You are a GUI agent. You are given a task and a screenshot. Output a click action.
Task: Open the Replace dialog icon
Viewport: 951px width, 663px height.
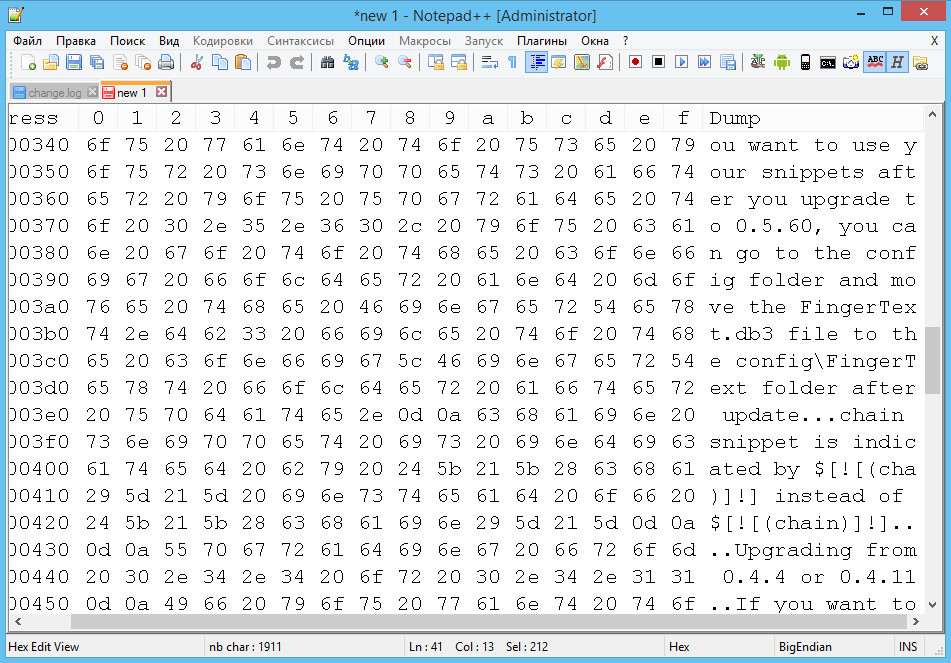coord(351,62)
